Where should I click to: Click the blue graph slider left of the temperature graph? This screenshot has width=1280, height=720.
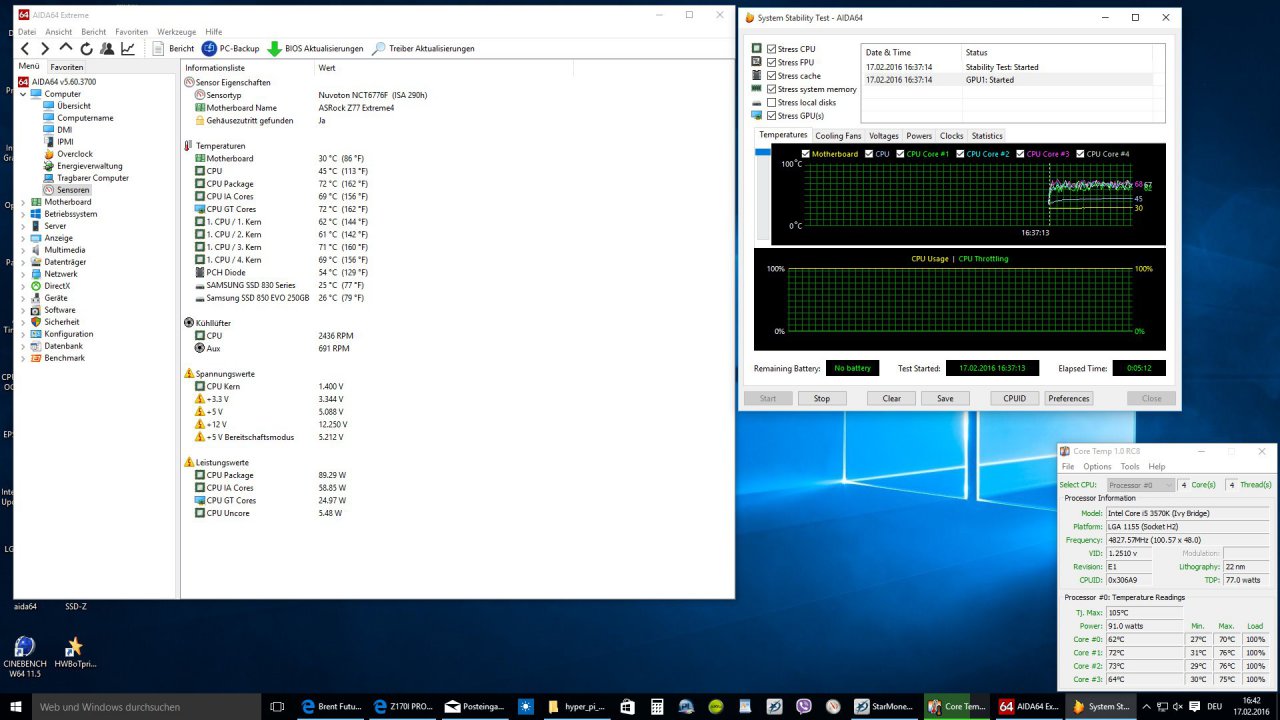point(763,152)
